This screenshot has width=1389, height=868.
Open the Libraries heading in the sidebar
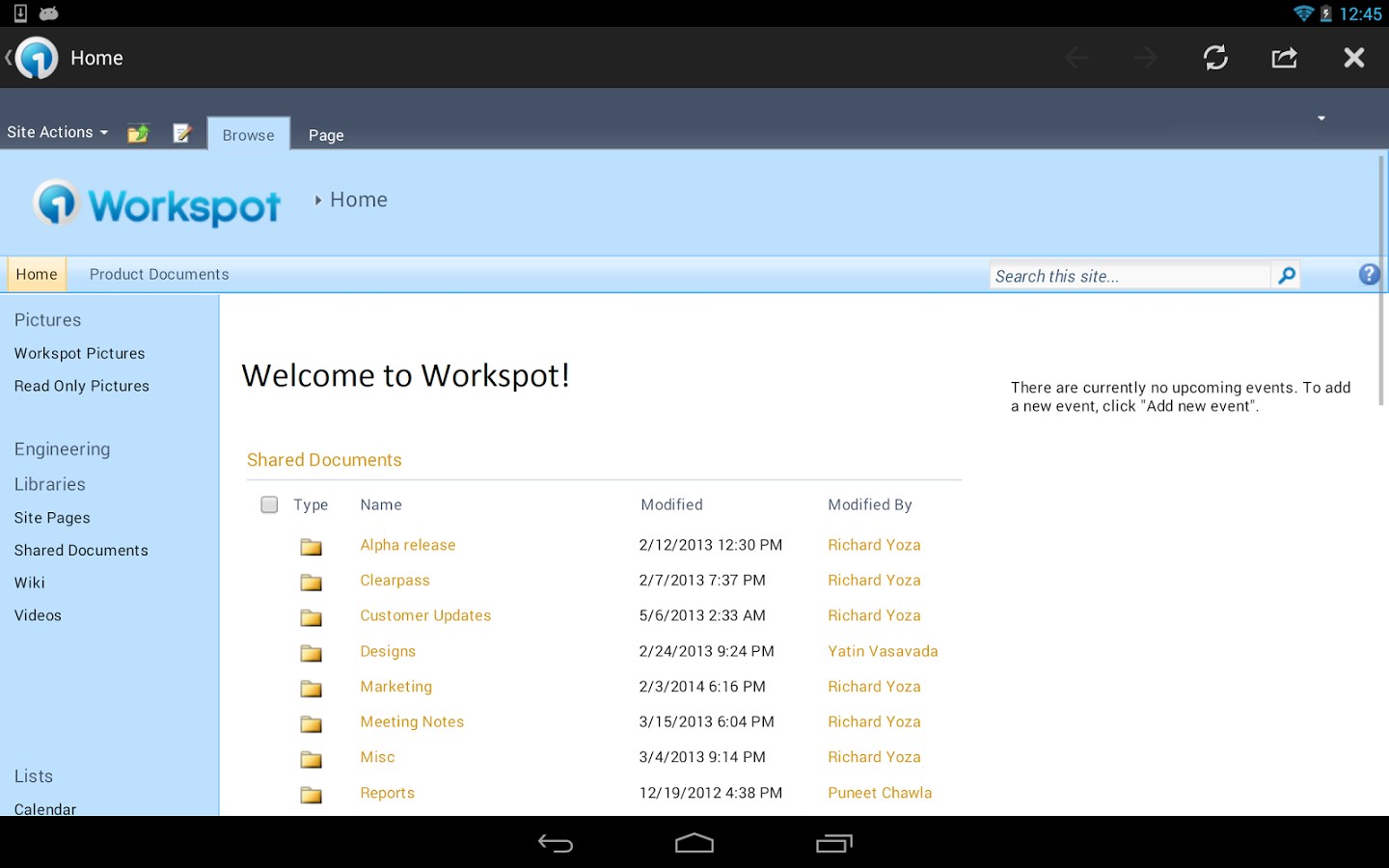pyautogui.click(x=49, y=484)
